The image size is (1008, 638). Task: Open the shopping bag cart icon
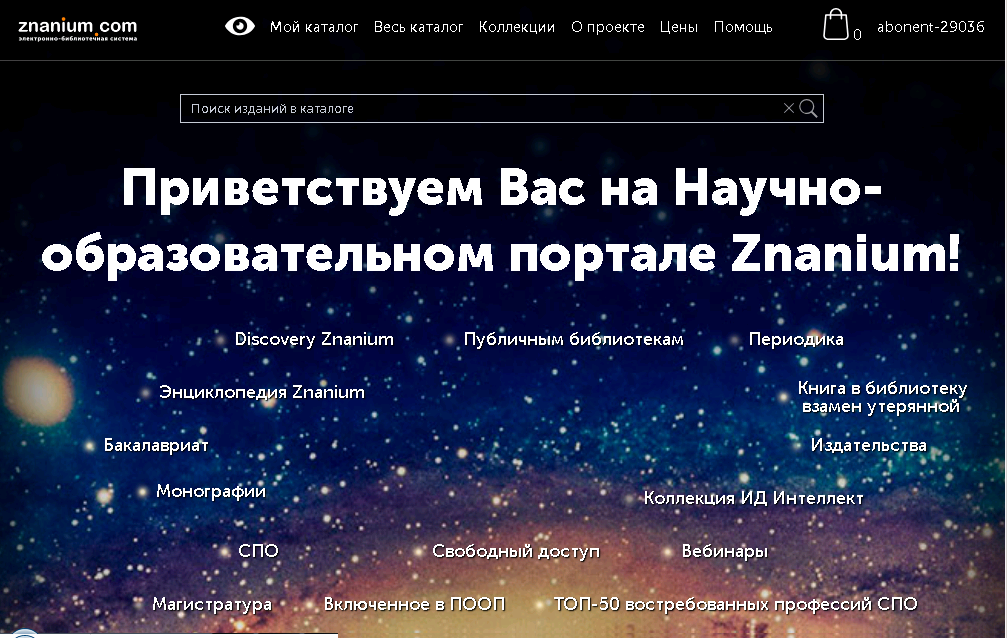(836, 25)
